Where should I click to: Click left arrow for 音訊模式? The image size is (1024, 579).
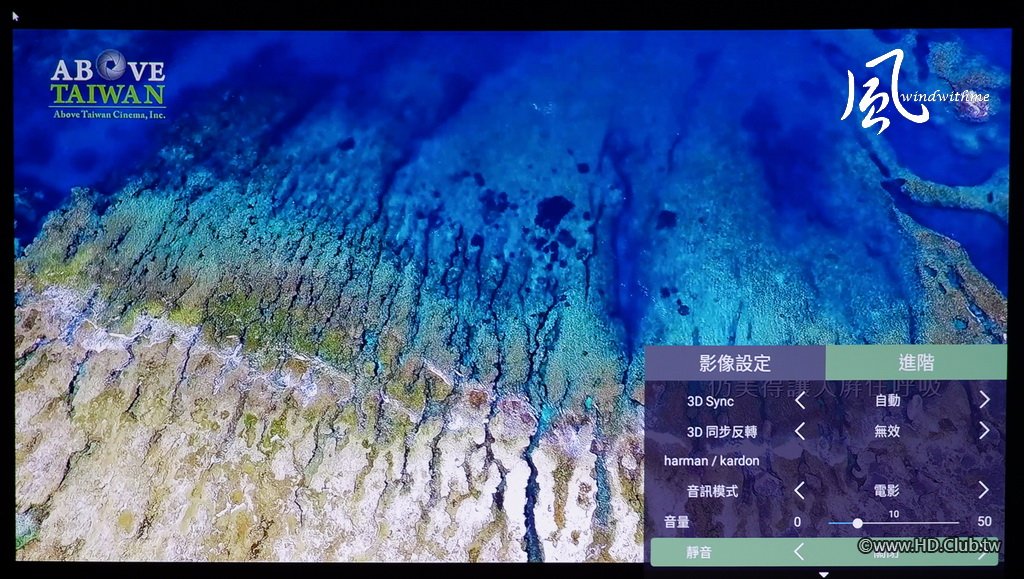pyautogui.click(x=799, y=490)
